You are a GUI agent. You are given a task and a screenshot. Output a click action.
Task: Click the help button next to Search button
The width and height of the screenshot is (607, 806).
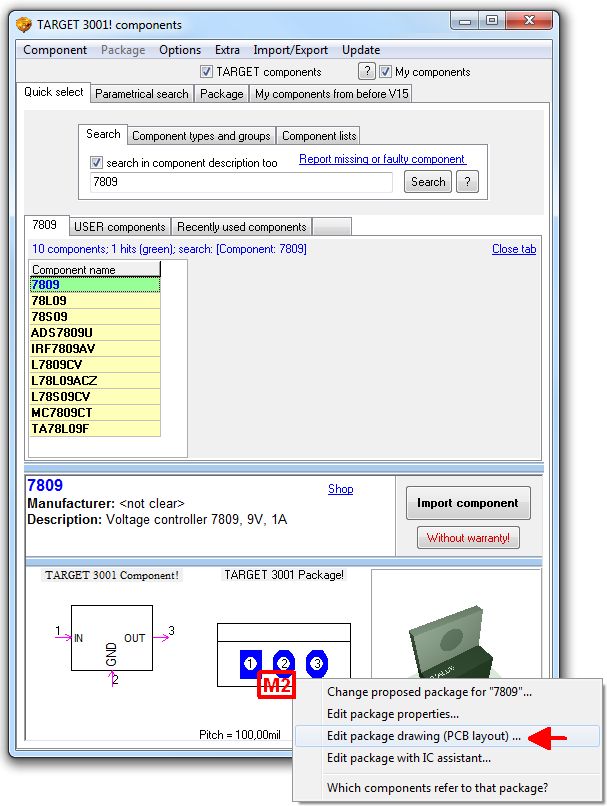(467, 182)
